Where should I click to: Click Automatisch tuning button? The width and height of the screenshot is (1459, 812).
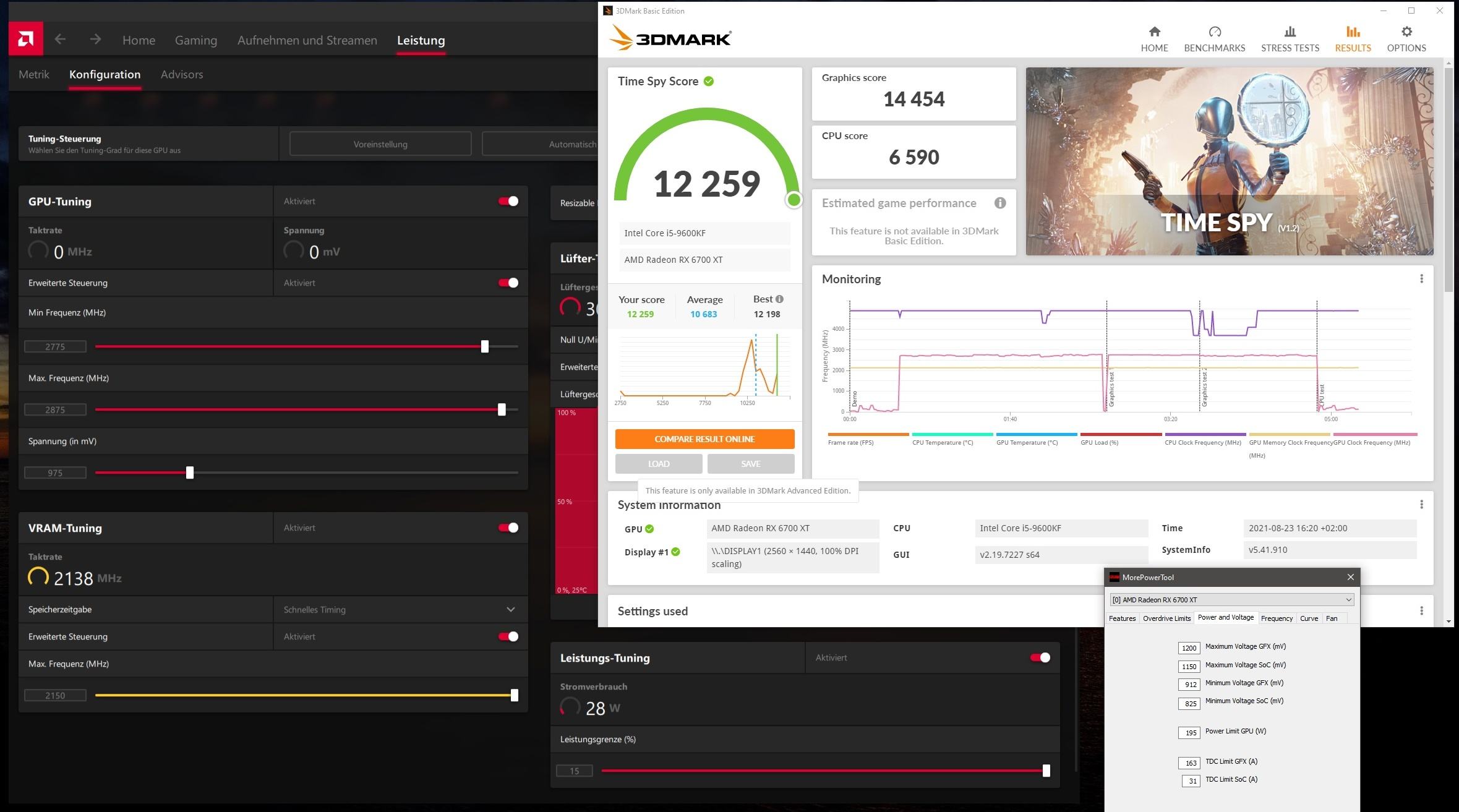(540, 144)
